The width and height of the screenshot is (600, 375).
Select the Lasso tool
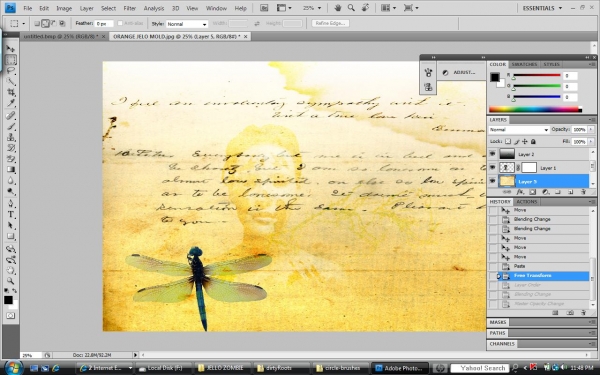click(11, 70)
